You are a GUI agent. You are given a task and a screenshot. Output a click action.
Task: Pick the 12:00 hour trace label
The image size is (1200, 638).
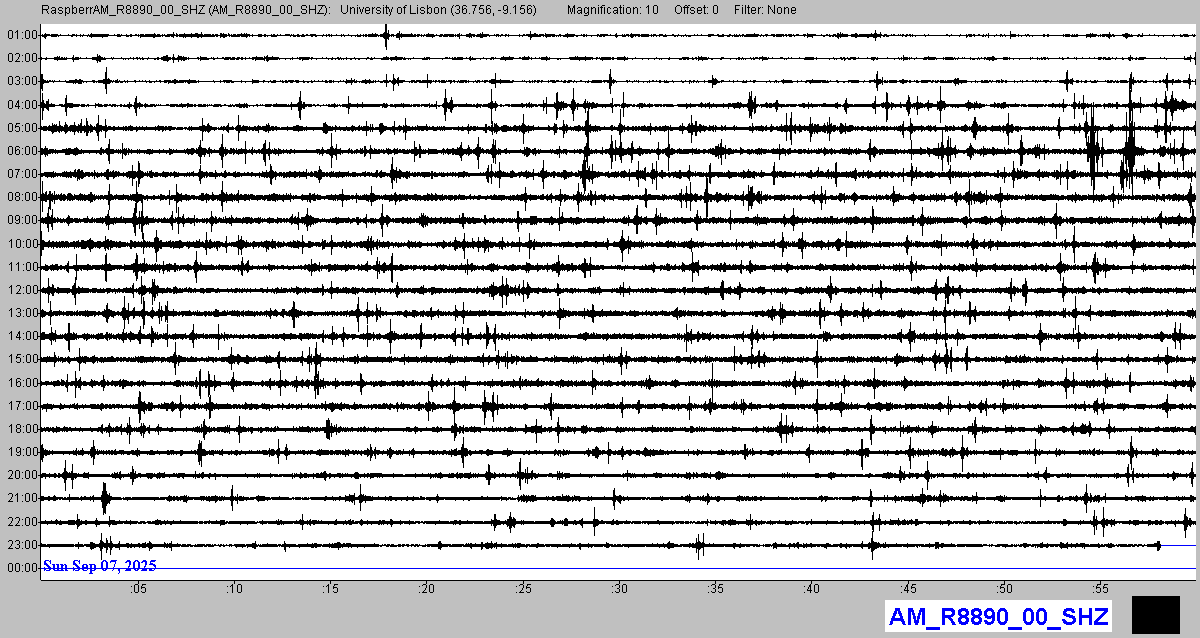point(21,290)
